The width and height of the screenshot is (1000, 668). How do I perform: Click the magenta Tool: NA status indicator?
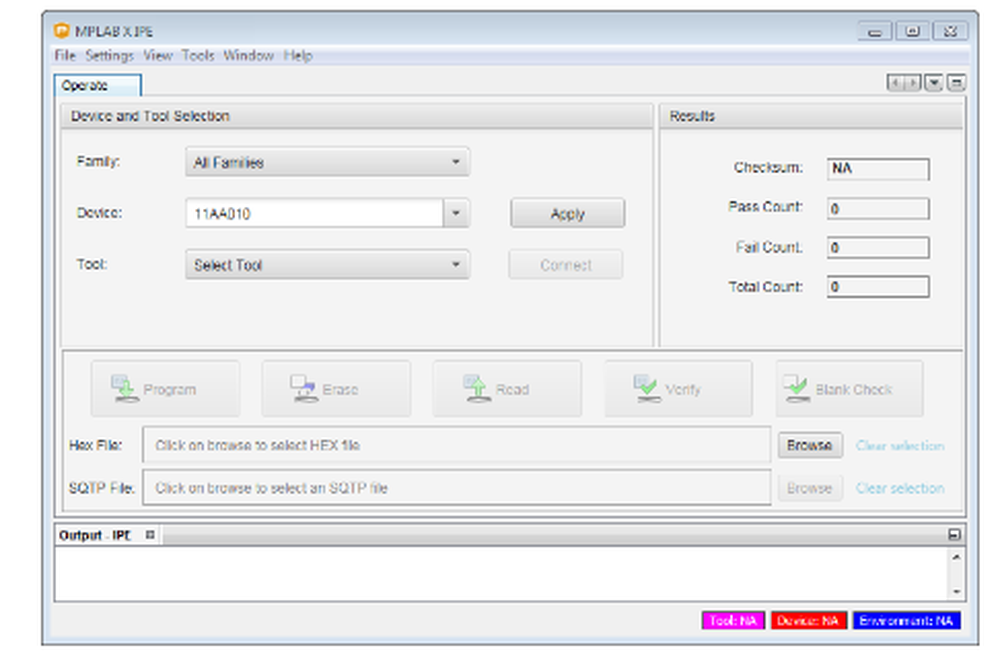click(733, 620)
